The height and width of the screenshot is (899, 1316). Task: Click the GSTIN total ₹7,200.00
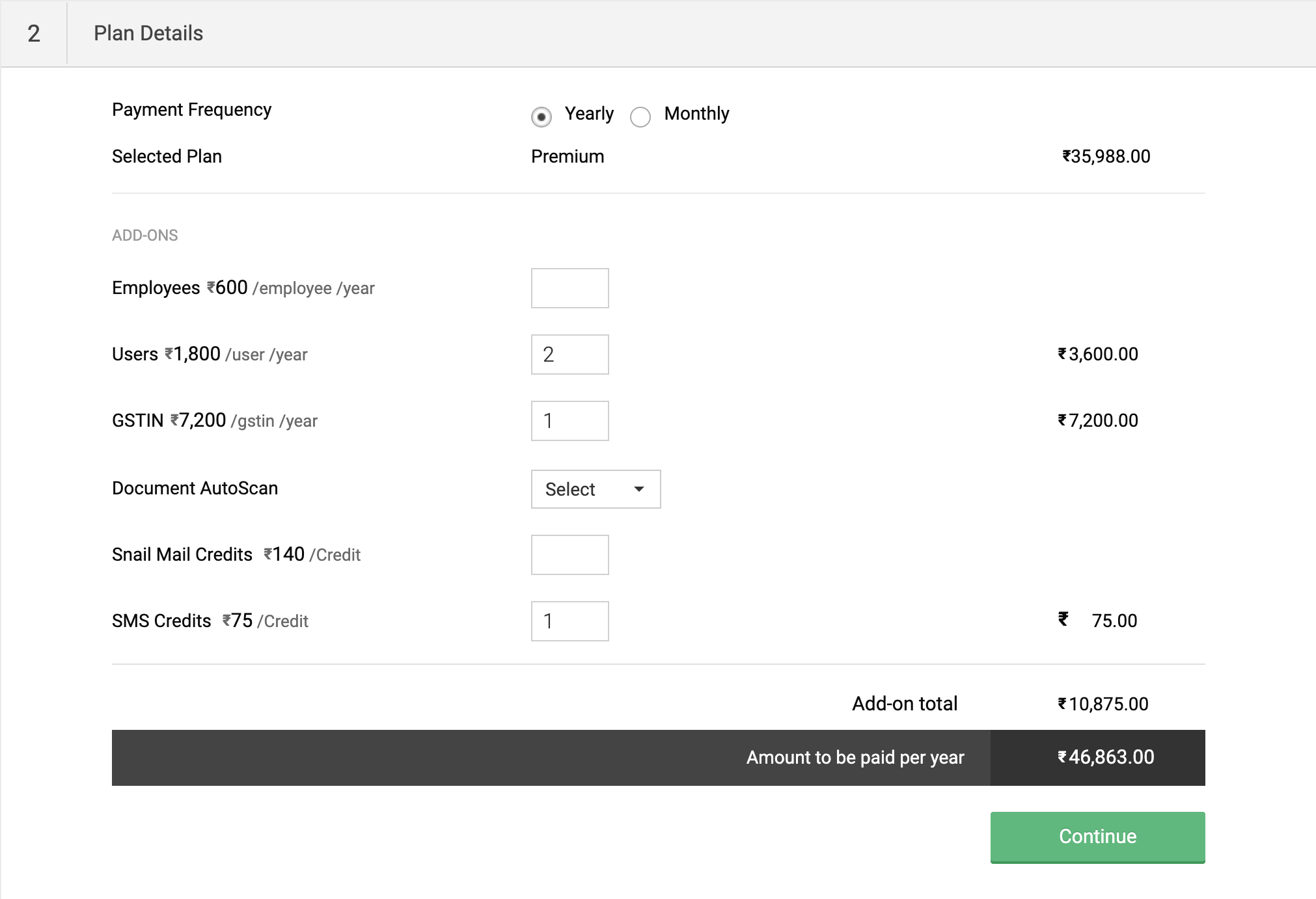1098,421
